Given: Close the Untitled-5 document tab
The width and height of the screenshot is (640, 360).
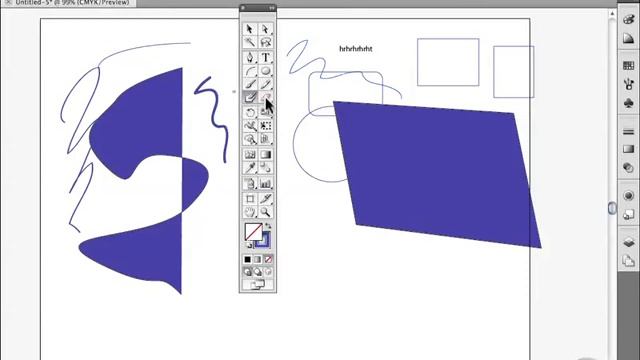Looking at the screenshot, I should [8, 2].
